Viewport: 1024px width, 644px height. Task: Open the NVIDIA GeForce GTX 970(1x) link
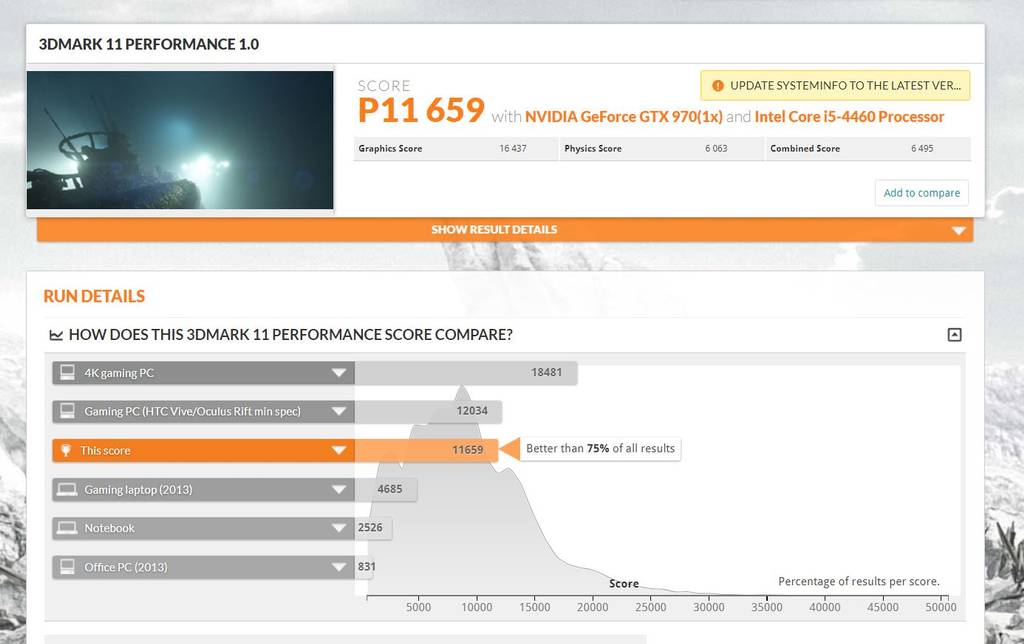coord(624,117)
